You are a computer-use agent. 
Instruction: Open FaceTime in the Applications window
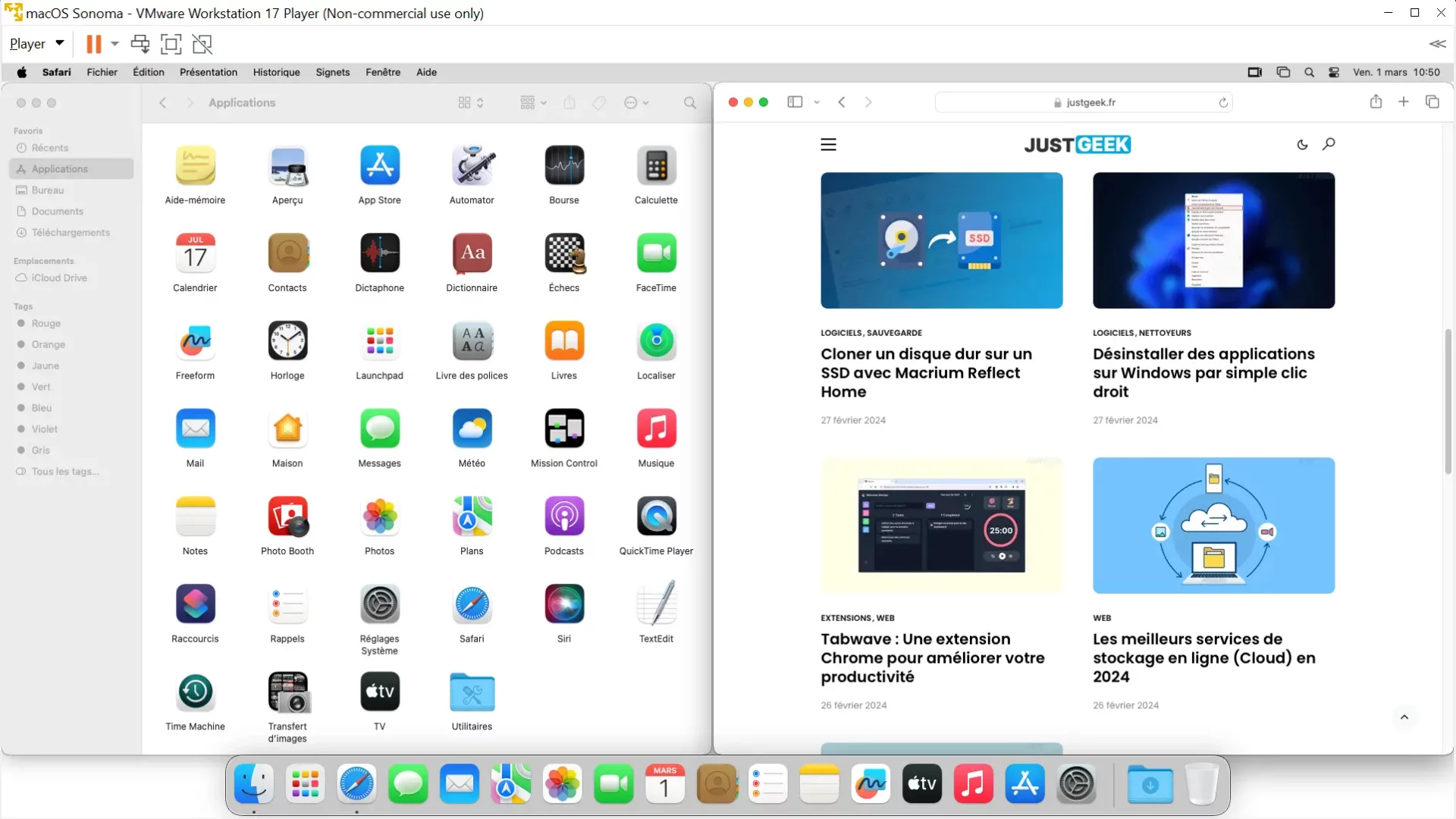click(x=656, y=253)
